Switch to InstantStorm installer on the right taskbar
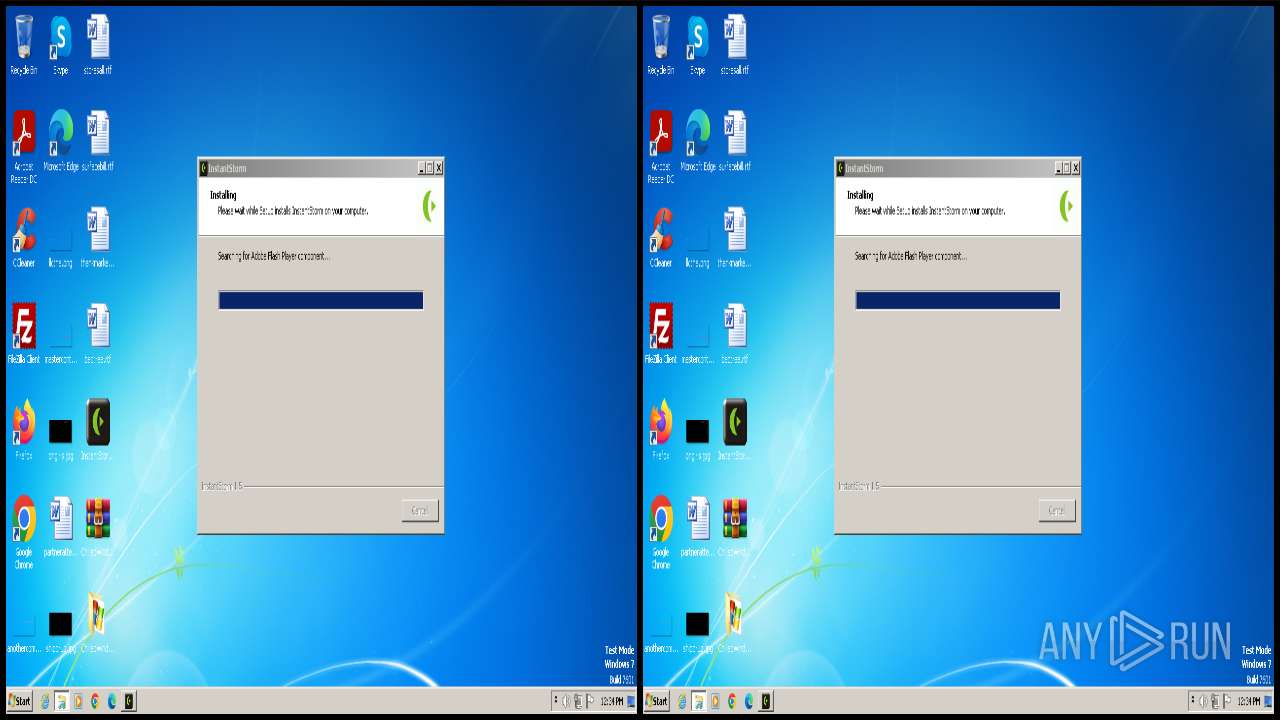Screen dimensions: 1280x720 tap(766, 701)
